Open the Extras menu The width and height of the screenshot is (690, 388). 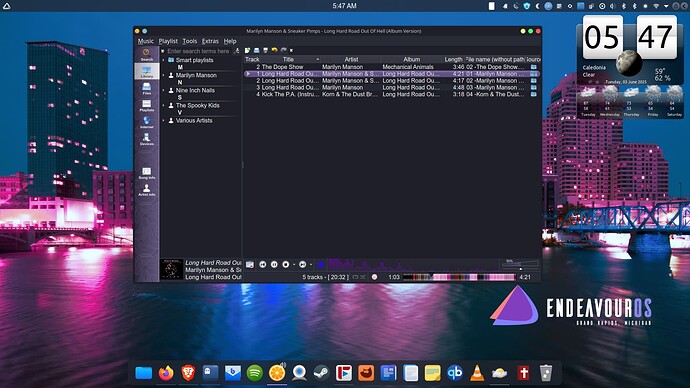pyautogui.click(x=210, y=41)
